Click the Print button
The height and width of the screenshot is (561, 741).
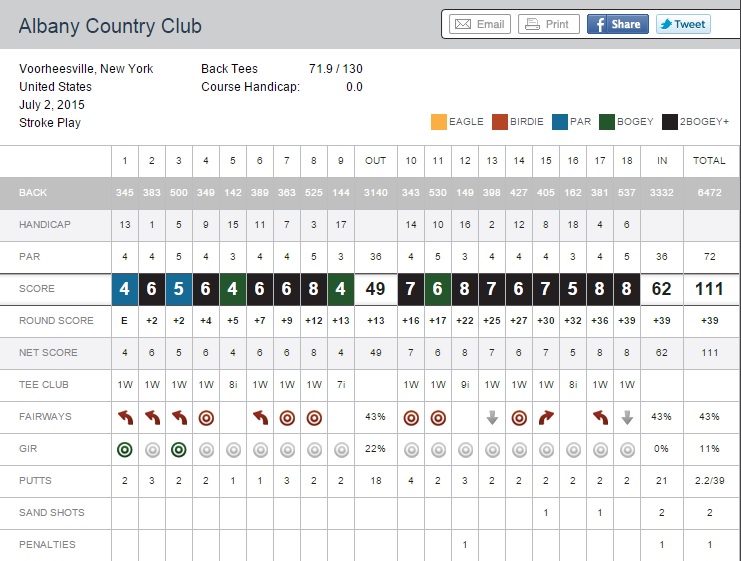[x=547, y=24]
